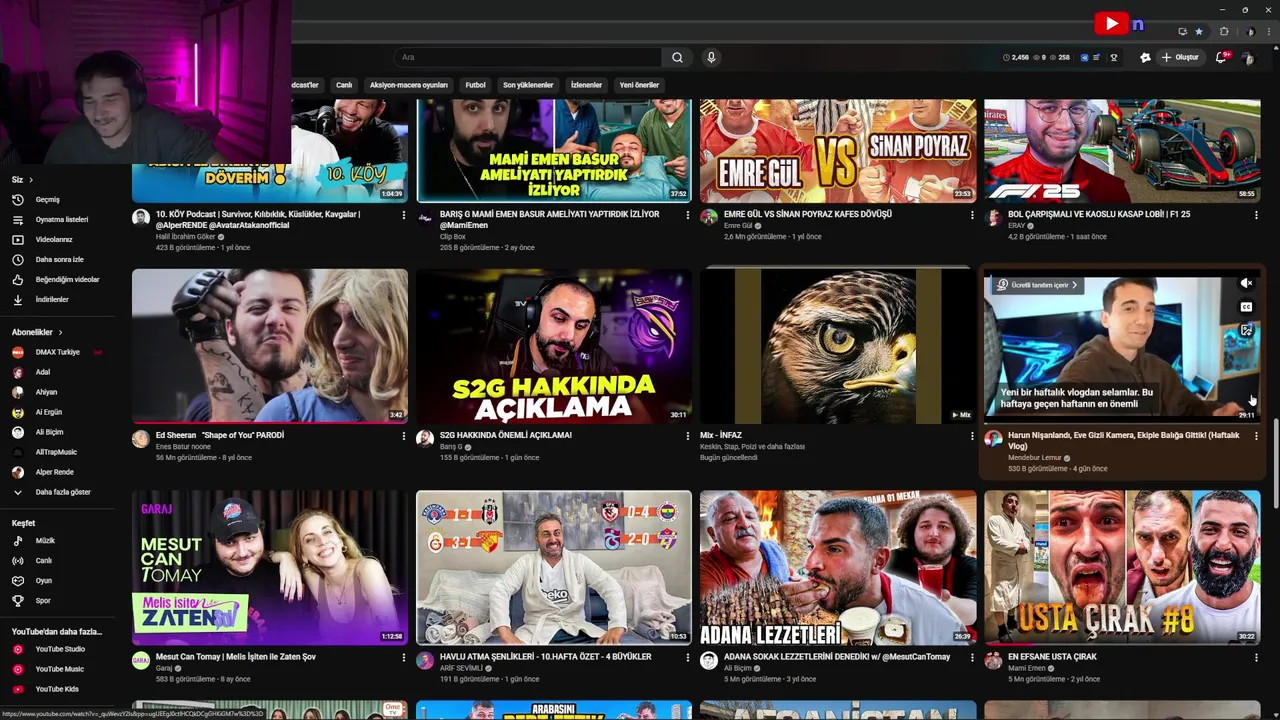Open options for EMRE GÜL VS SİNAN POYRAZ
Viewport: 1280px width, 720px height.
click(971, 215)
